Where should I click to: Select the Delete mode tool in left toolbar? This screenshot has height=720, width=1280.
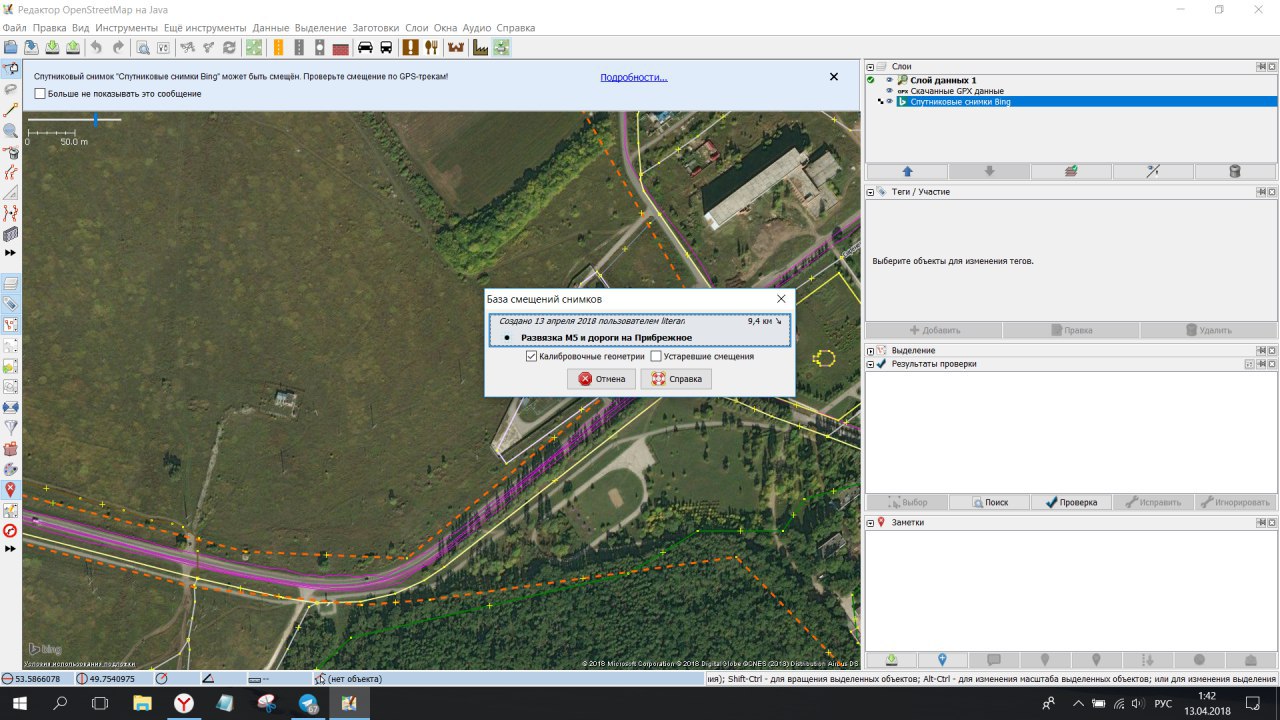click(x=11, y=152)
